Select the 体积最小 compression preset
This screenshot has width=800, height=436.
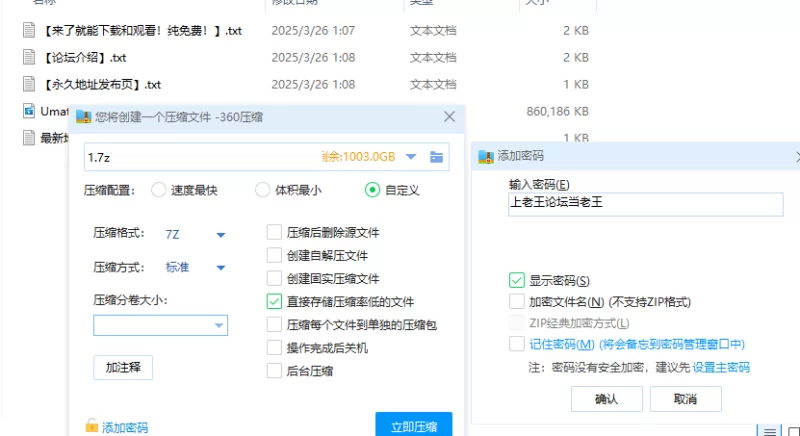click(x=262, y=190)
